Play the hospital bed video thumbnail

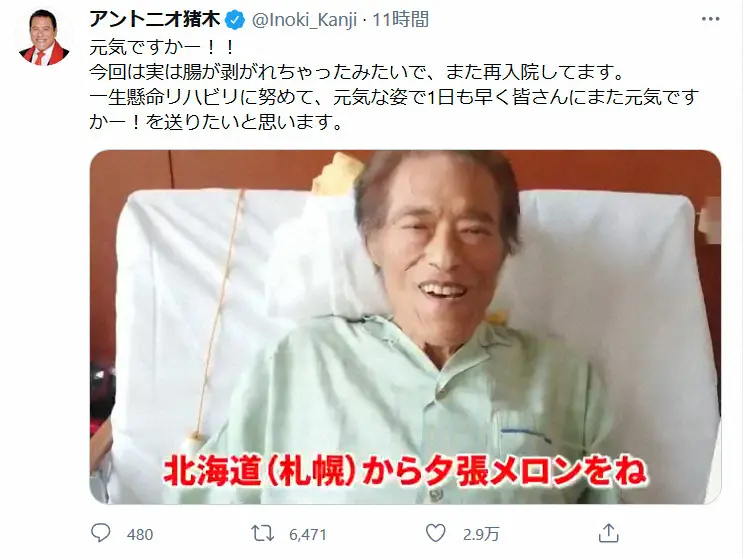point(406,327)
